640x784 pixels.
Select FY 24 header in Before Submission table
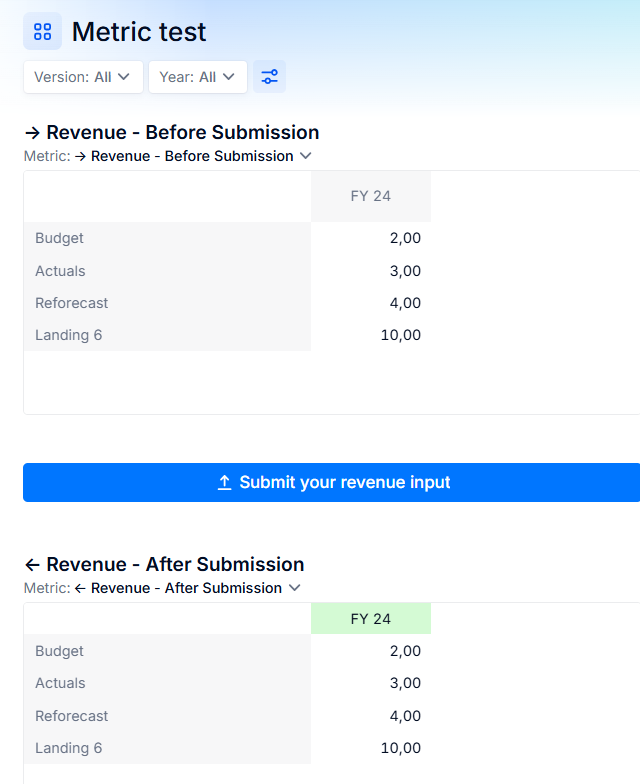[x=371, y=196]
